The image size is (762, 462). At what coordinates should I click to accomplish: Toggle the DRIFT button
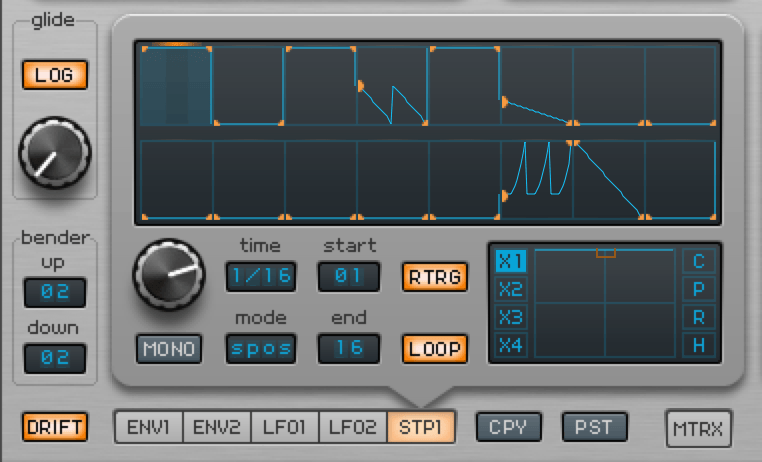(55, 427)
